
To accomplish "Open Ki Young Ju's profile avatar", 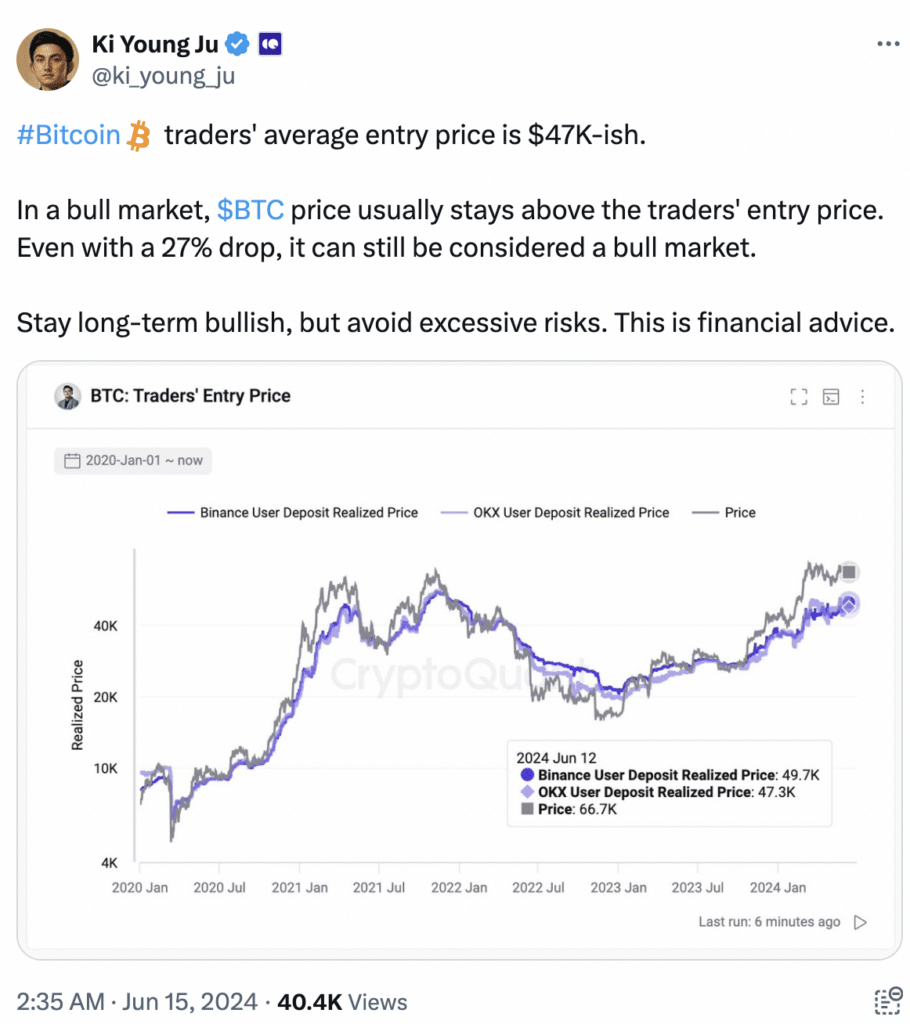I will point(48,59).
